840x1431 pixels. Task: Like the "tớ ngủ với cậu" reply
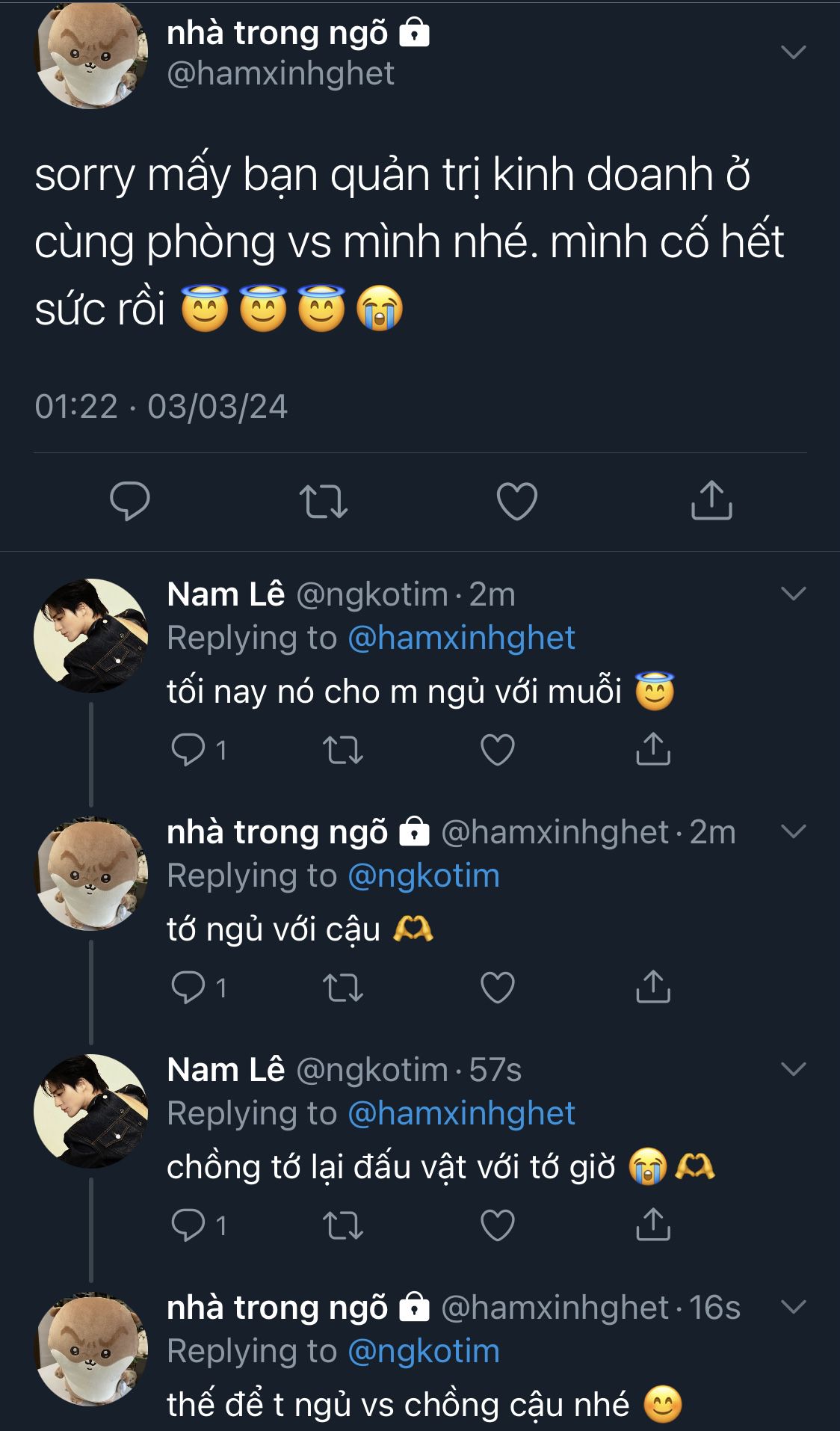click(x=498, y=988)
